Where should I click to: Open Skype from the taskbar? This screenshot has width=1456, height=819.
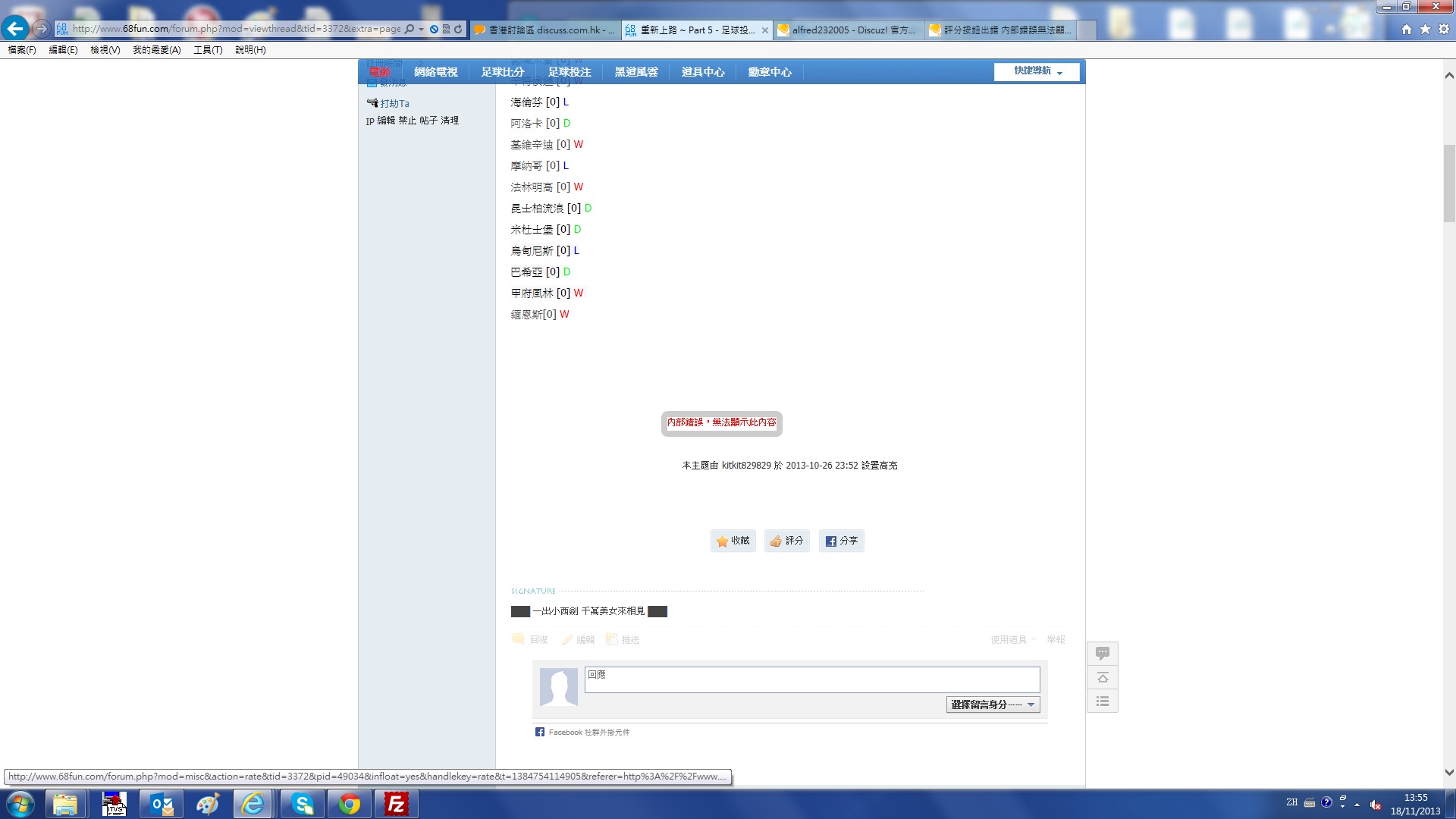click(303, 804)
